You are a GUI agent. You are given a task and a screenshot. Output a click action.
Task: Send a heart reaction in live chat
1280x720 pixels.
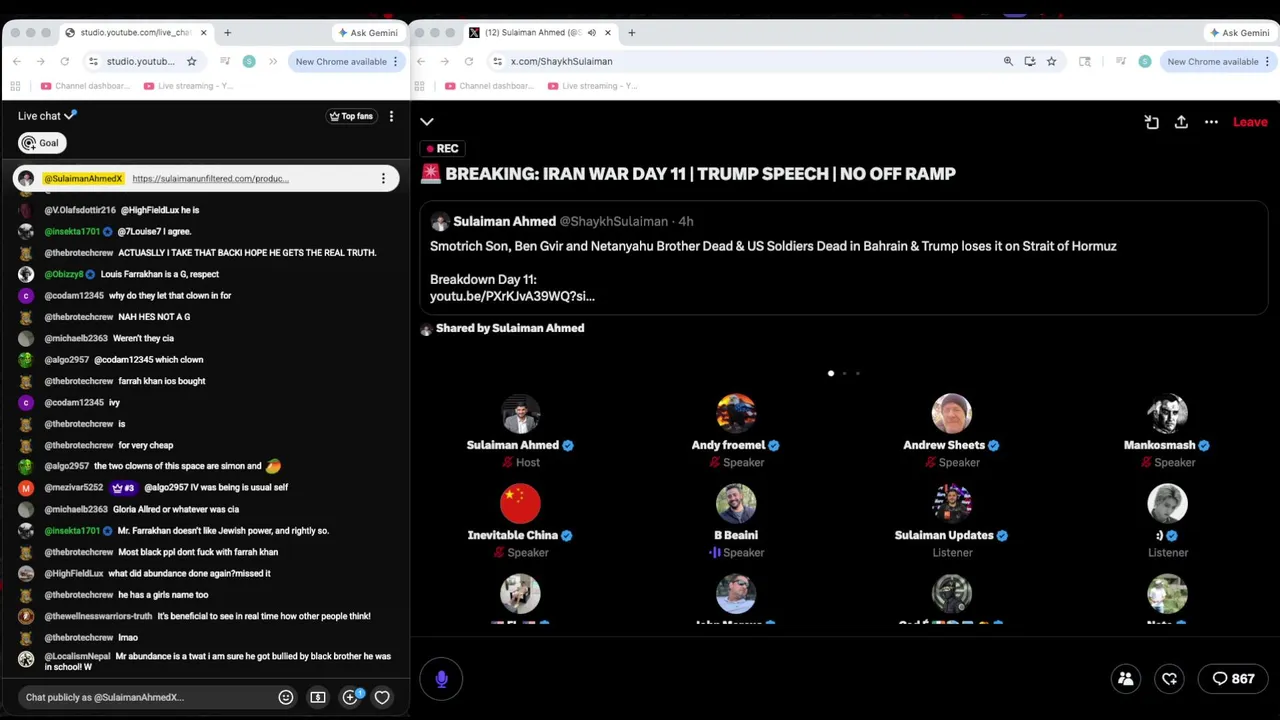[382, 697]
